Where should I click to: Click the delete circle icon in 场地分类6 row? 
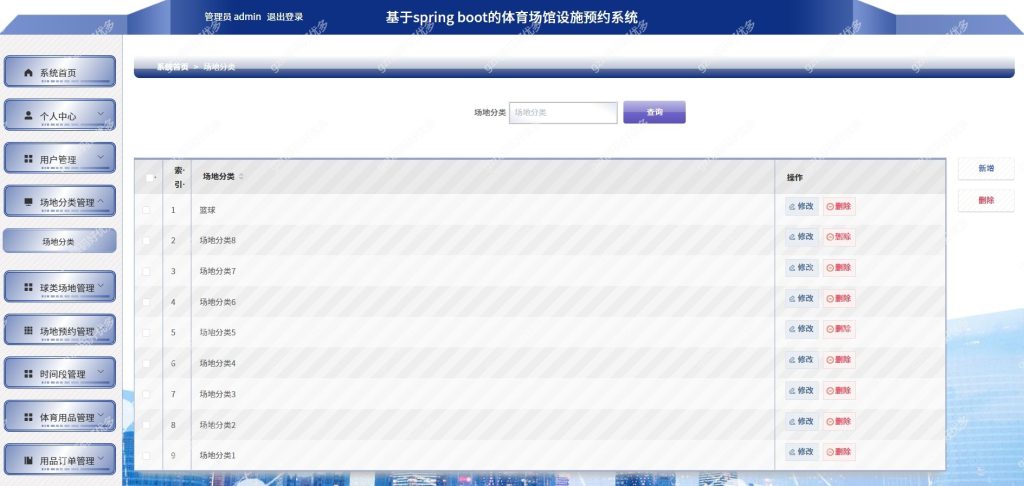[x=830, y=299]
